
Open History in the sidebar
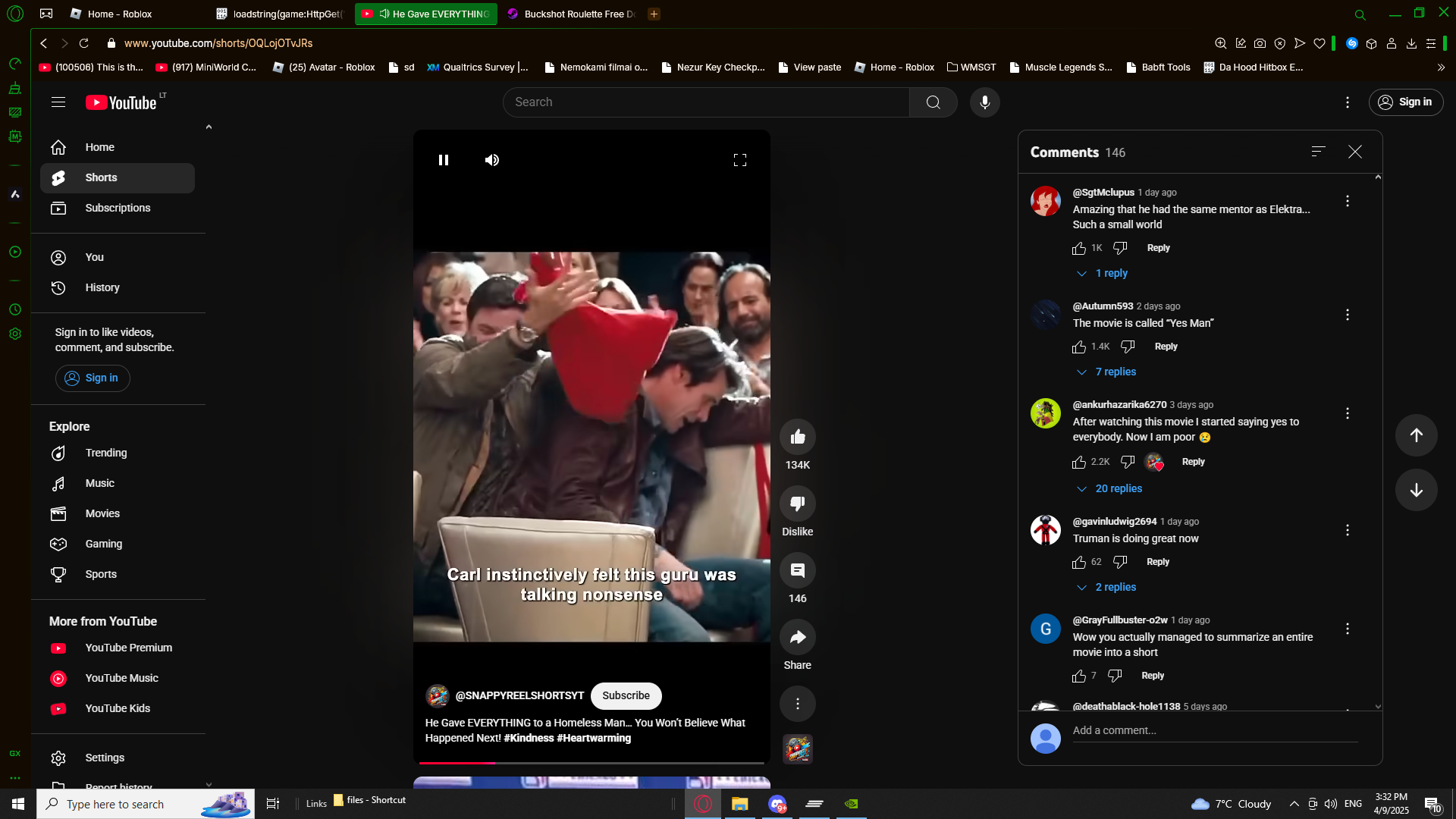[x=118, y=288]
